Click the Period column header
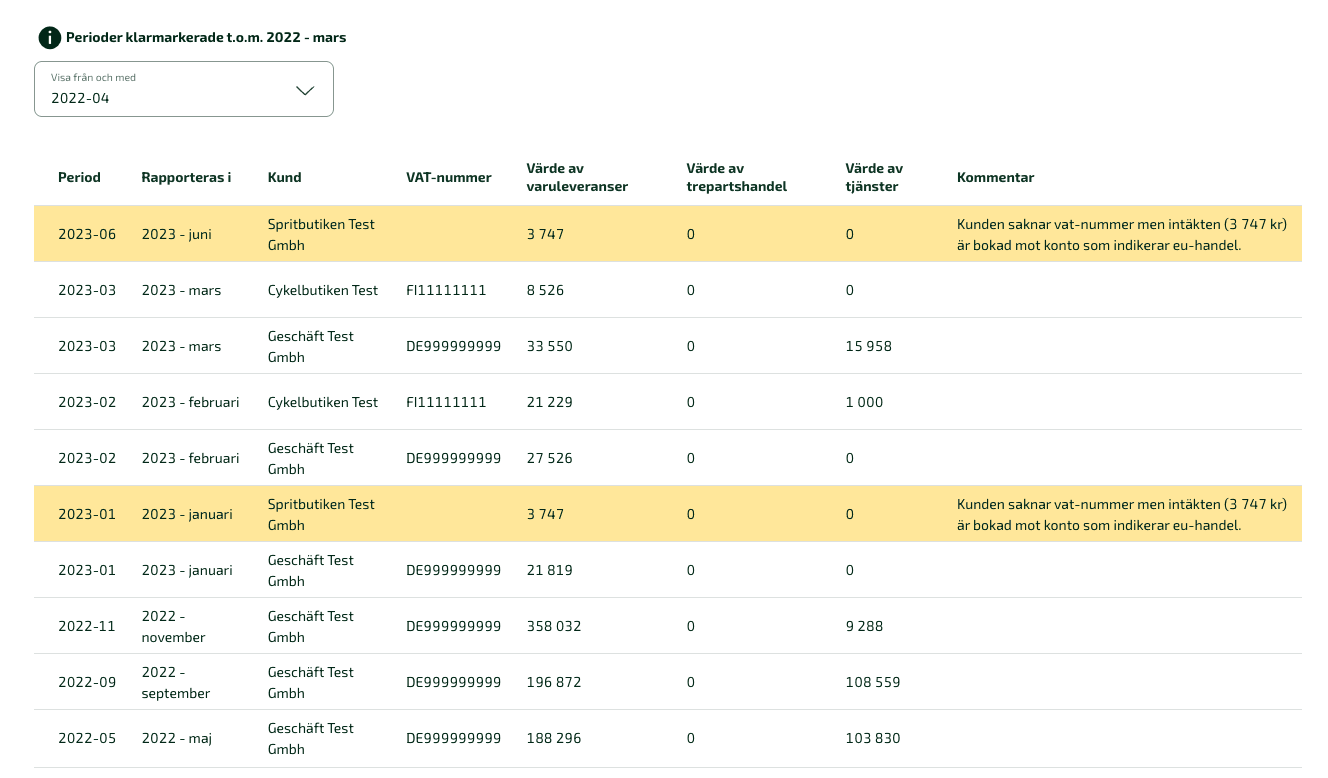Image resolution: width=1328 pixels, height=778 pixels. tap(79, 177)
